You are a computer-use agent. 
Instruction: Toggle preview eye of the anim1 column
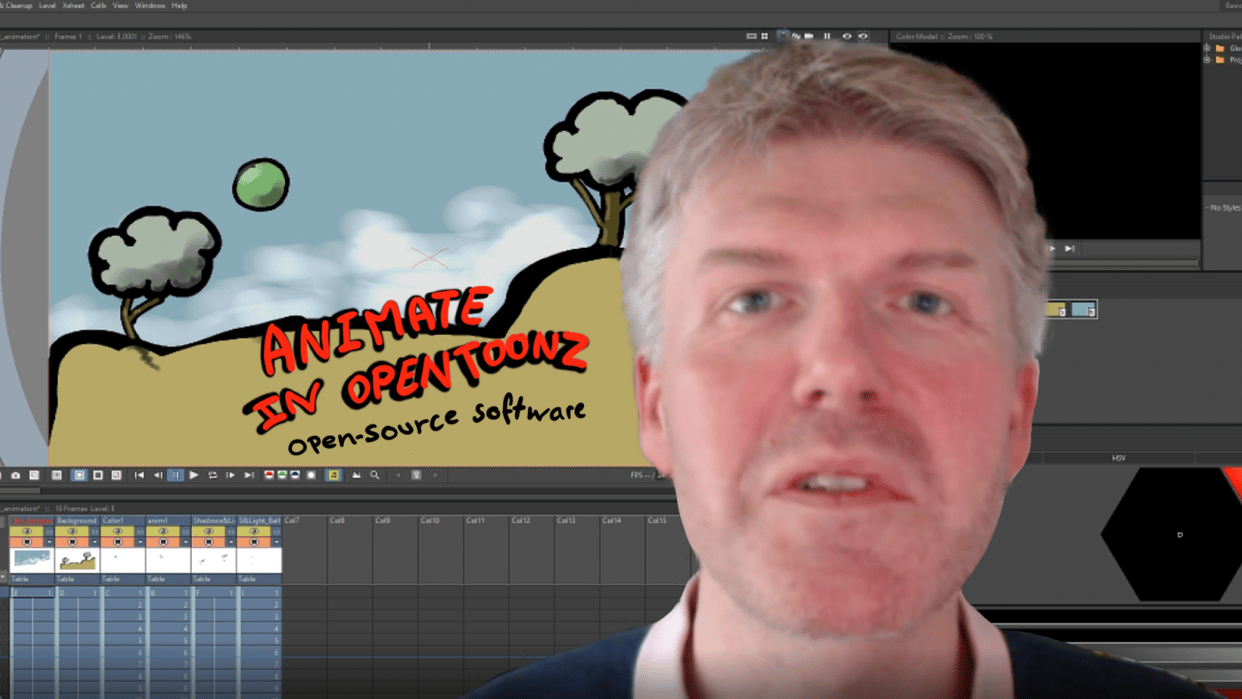pyautogui.click(x=163, y=531)
